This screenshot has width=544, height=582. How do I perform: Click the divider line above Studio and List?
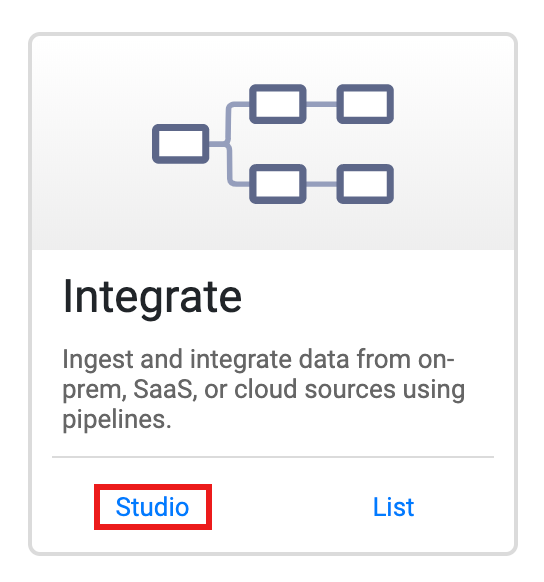click(x=273, y=457)
